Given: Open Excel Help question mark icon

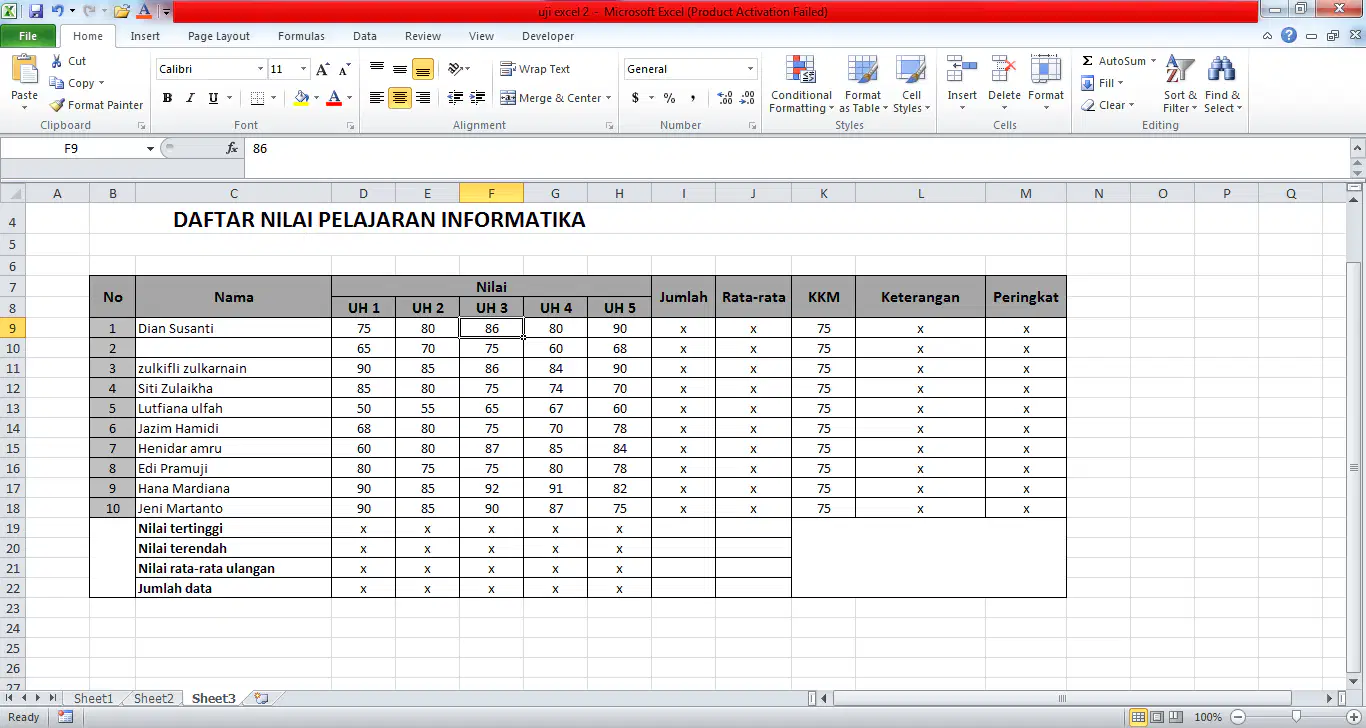Looking at the screenshot, I should tap(1289, 35).
